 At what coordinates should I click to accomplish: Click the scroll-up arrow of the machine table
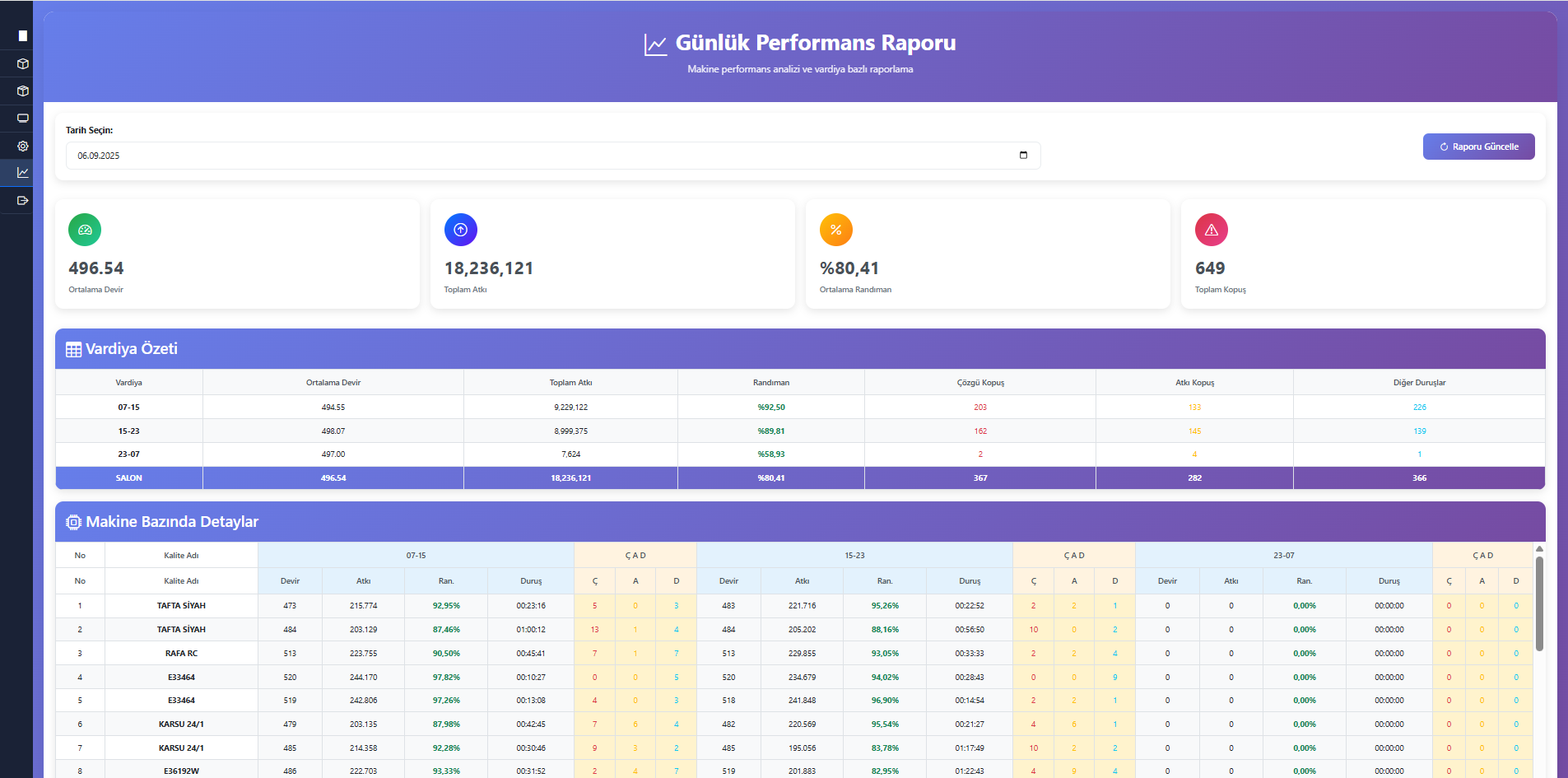coord(1538,548)
